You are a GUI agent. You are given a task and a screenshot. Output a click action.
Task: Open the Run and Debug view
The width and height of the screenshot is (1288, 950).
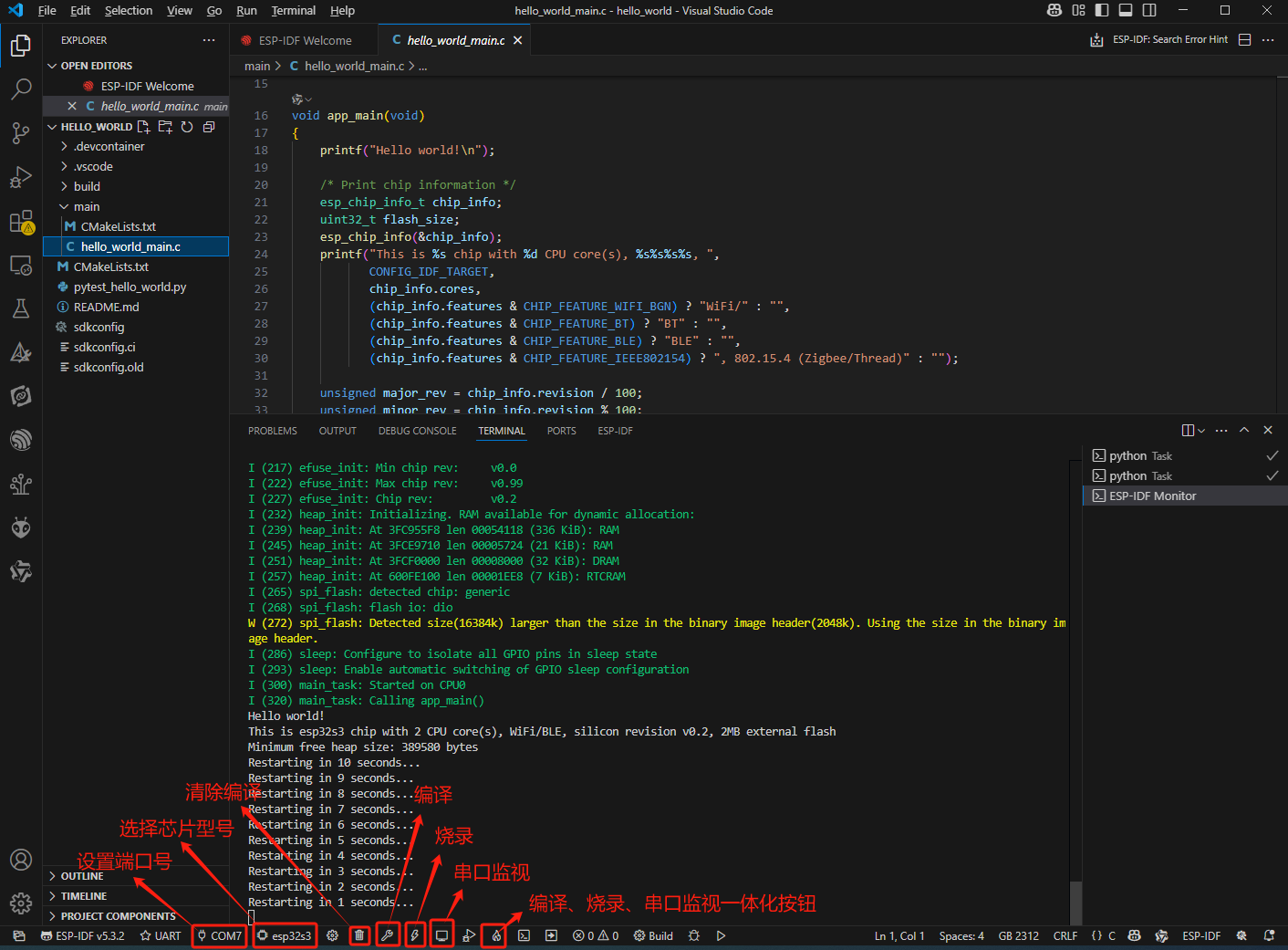(21, 177)
